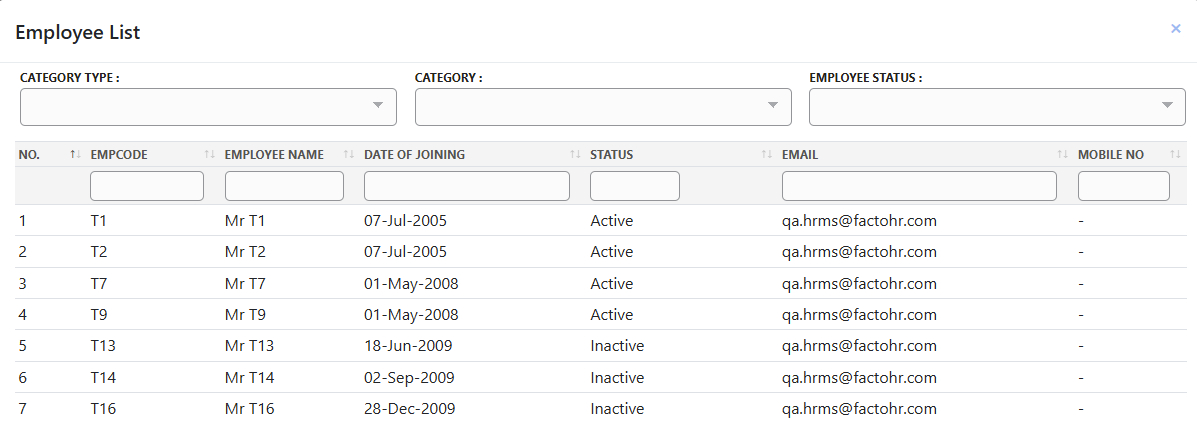
Task: Click DATE OF JOINING sort arrows
Action: coord(575,155)
